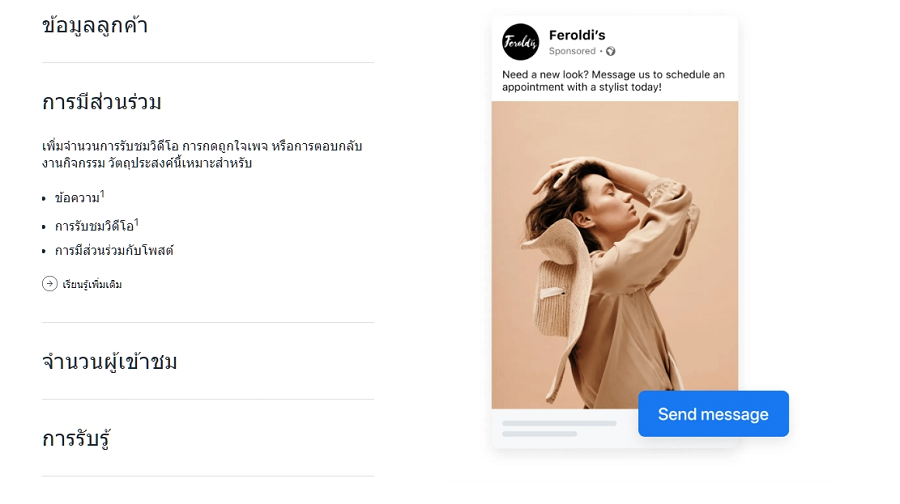Click footnote 1 next to ข้อความ
Image resolution: width=900 pixels, height=504 pixels.
[103, 194]
